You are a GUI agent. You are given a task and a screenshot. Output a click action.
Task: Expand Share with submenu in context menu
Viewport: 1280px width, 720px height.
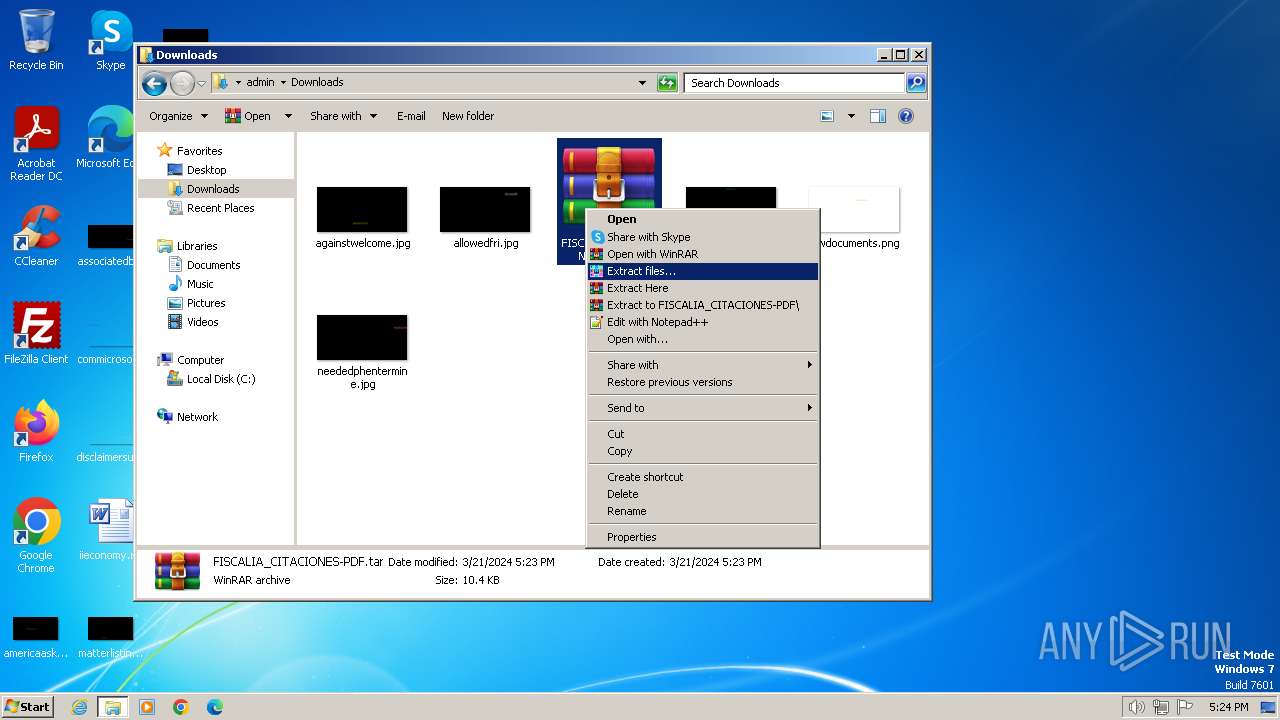click(702, 365)
